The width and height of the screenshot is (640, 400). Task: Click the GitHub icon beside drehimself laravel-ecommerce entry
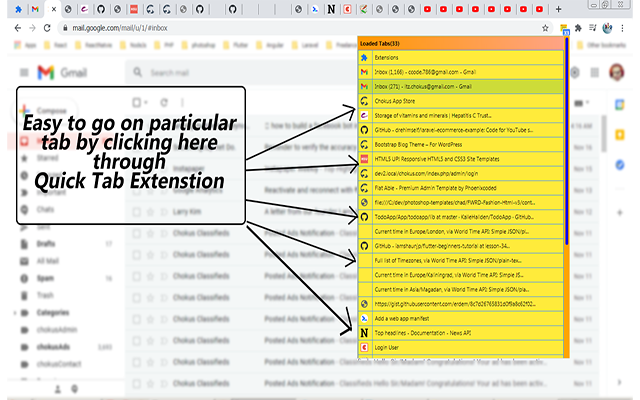click(x=365, y=130)
